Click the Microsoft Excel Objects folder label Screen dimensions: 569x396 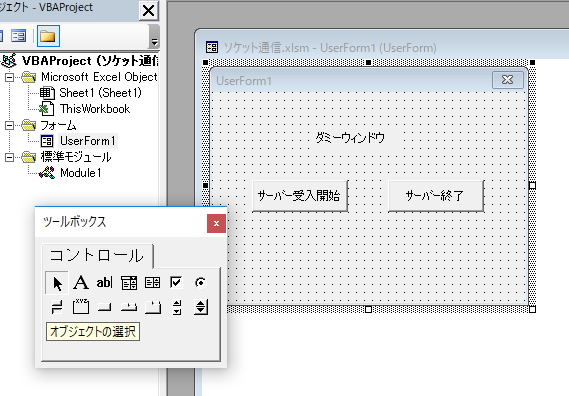click(x=99, y=77)
